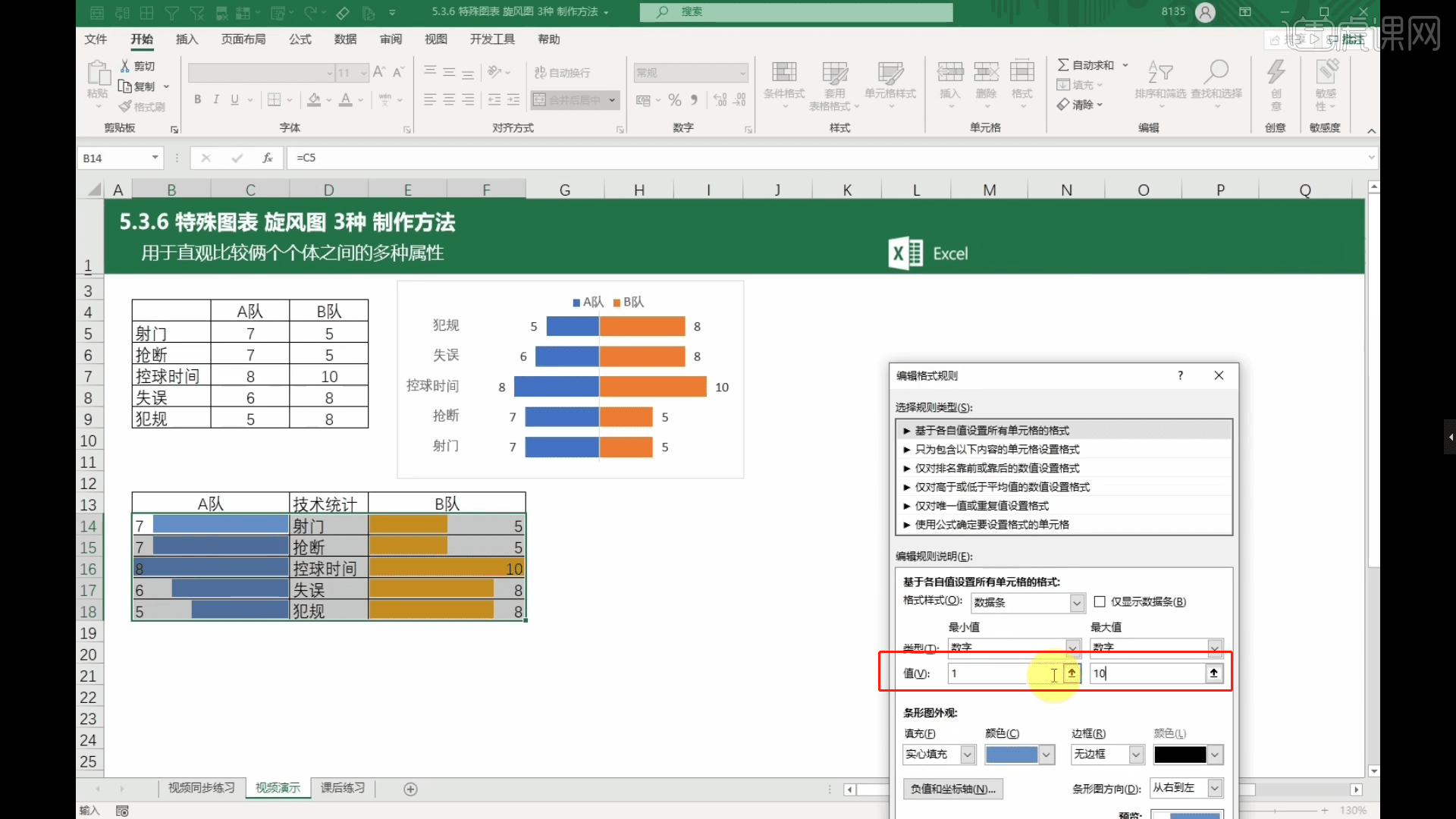Screen dimensions: 1456x819
Task: Select rule type 只为包含以下内容的单元格设置格式
Action: (1063, 450)
